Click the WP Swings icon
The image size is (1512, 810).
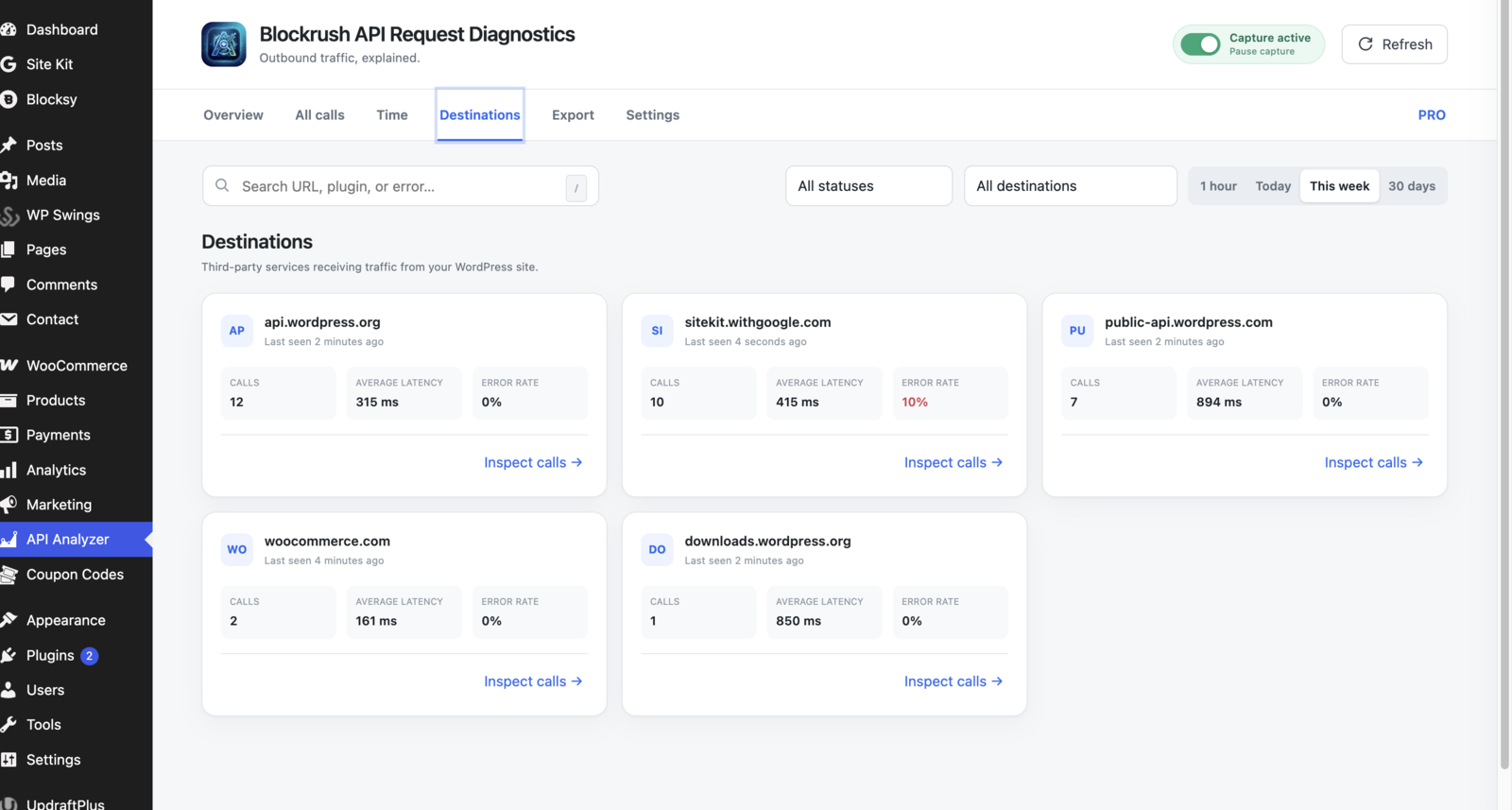(9, 215)
